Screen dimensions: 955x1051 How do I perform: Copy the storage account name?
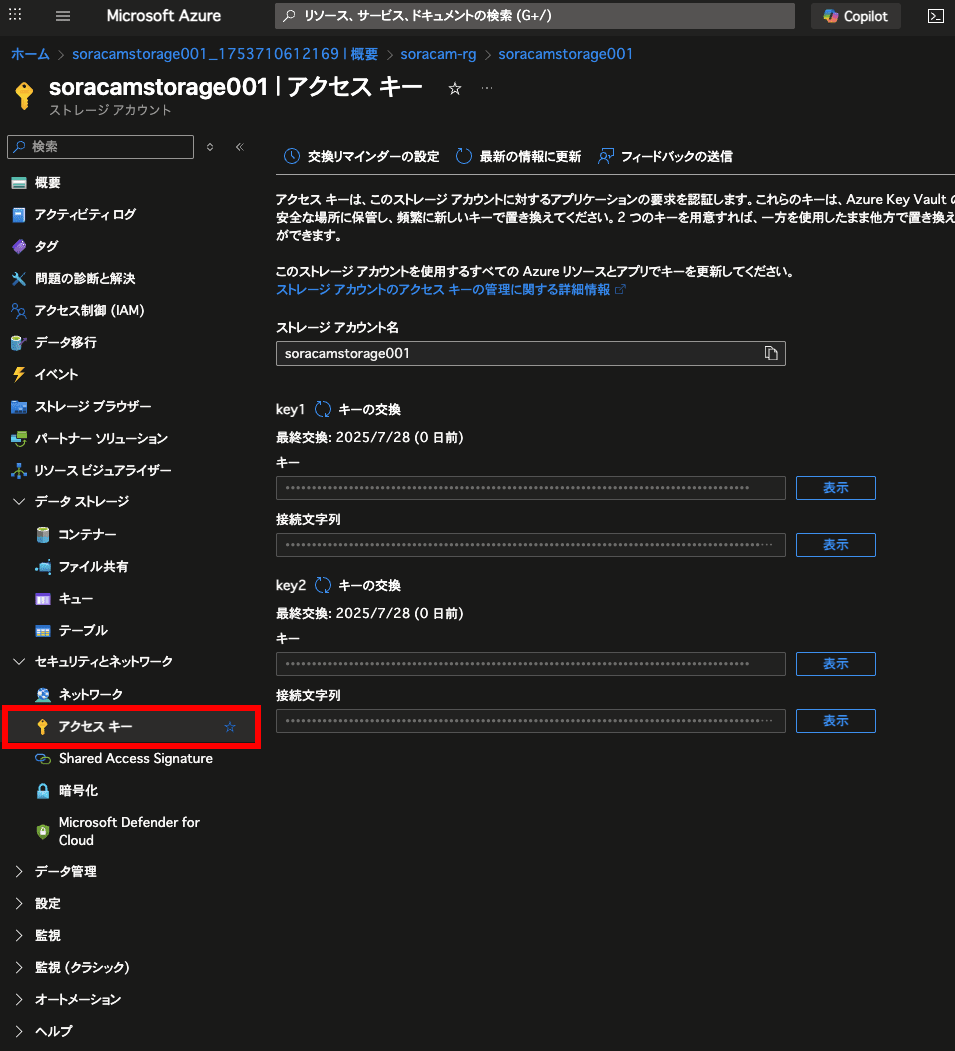[x=771, y=353]
